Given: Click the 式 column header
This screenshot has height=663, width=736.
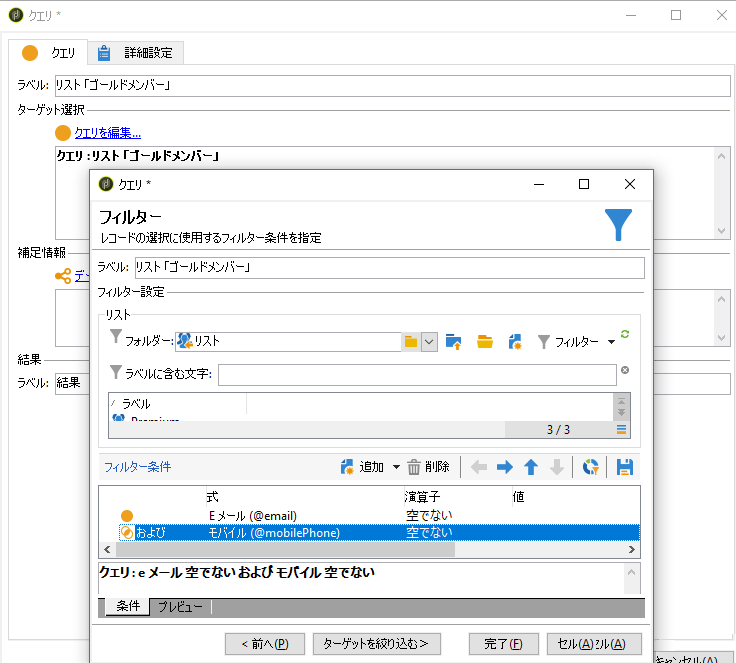Looking at the screenshot, I should pyautogui.click(x=305, y=496).
